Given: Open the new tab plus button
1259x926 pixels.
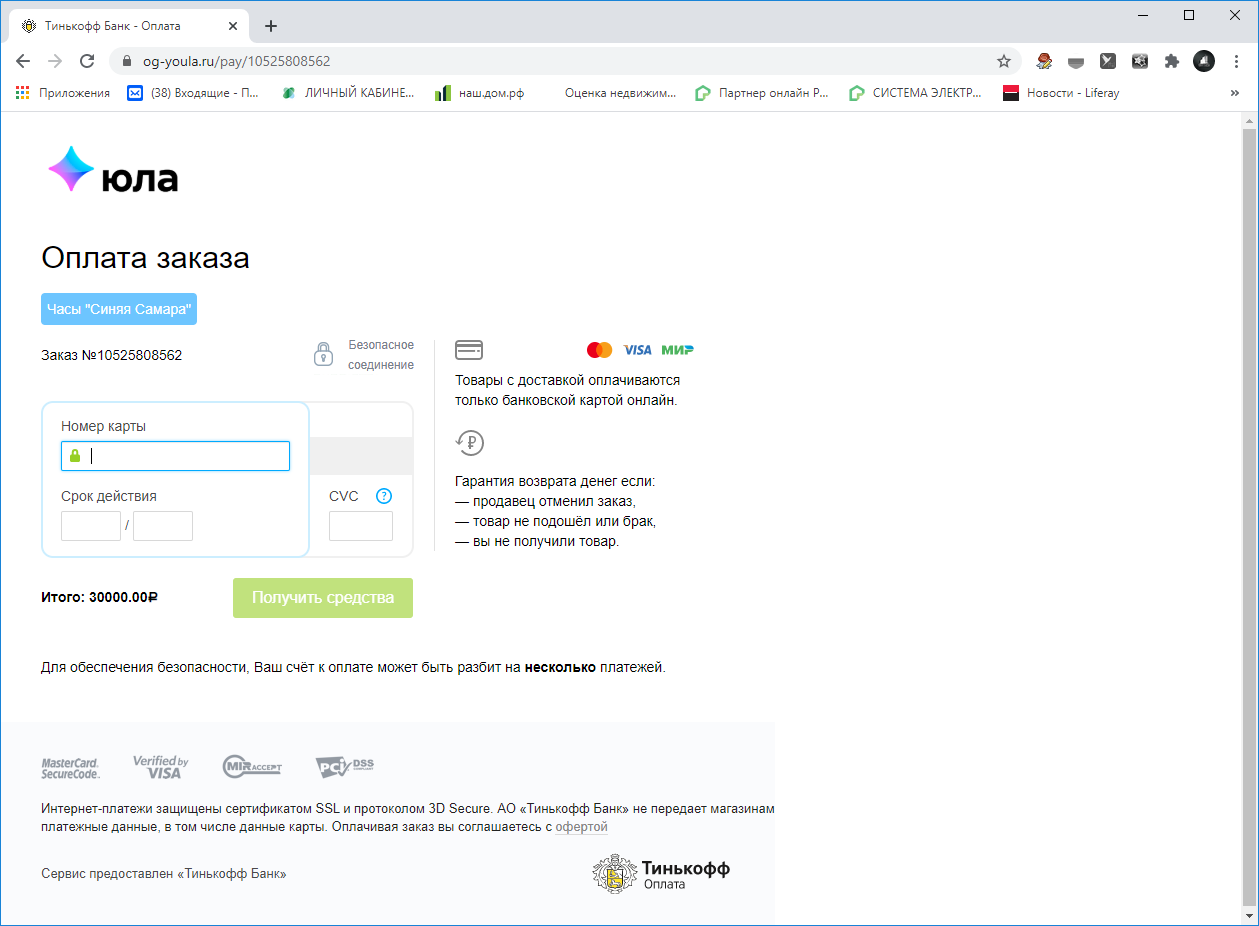Looking at the screenshot, I should (x=270, y=26).
